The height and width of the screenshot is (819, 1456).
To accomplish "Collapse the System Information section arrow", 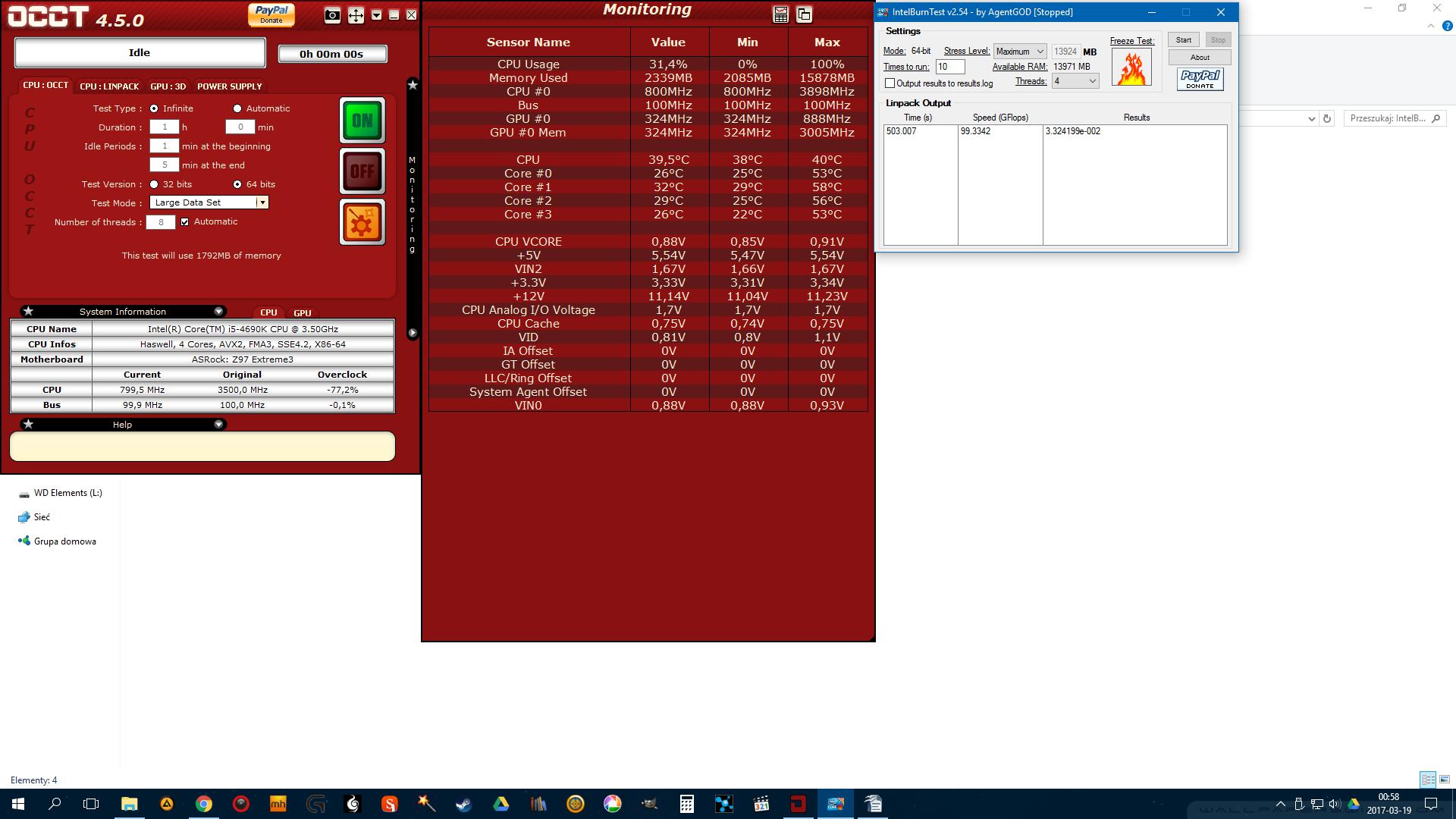I will click(x=218, y=312).
